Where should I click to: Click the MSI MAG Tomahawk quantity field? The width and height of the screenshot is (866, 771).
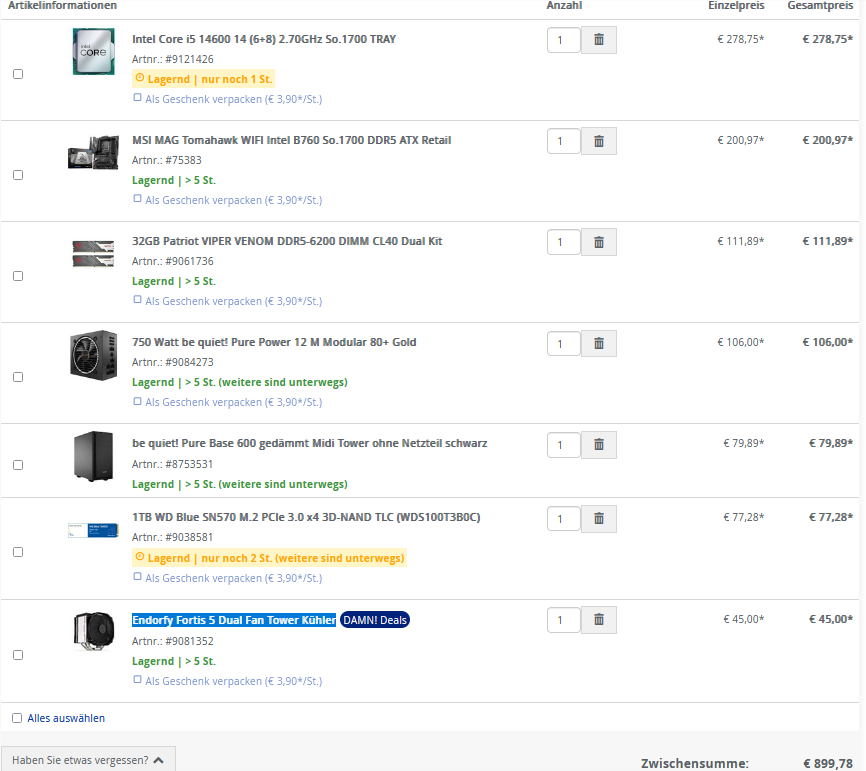563,141
